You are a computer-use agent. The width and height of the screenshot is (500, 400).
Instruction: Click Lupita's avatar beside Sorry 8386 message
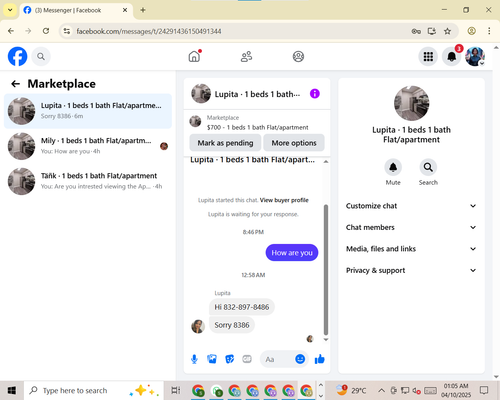pyautogui.click(x=198, y=326)
